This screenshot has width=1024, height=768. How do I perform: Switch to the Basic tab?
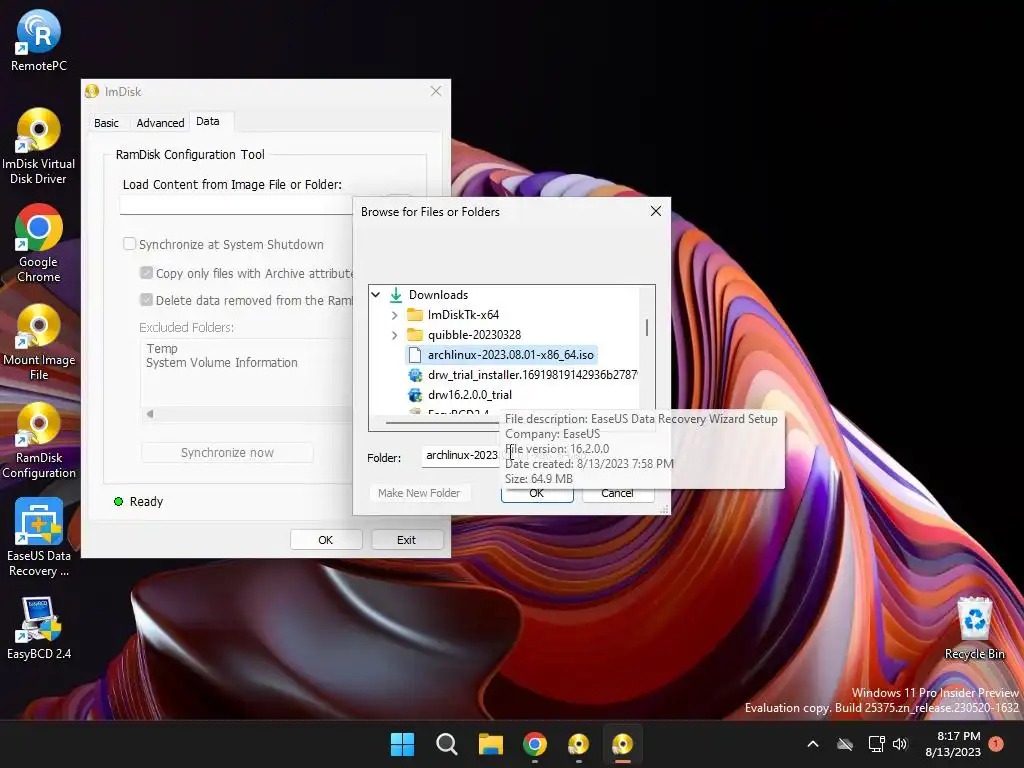pos(106,123)
